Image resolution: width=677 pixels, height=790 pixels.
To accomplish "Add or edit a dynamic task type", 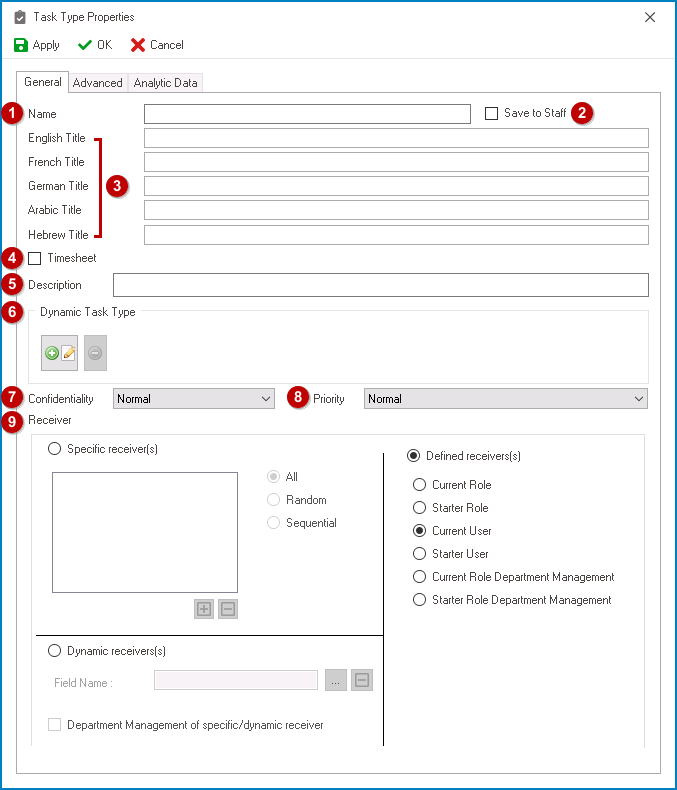I will click(x=59, y=353).
